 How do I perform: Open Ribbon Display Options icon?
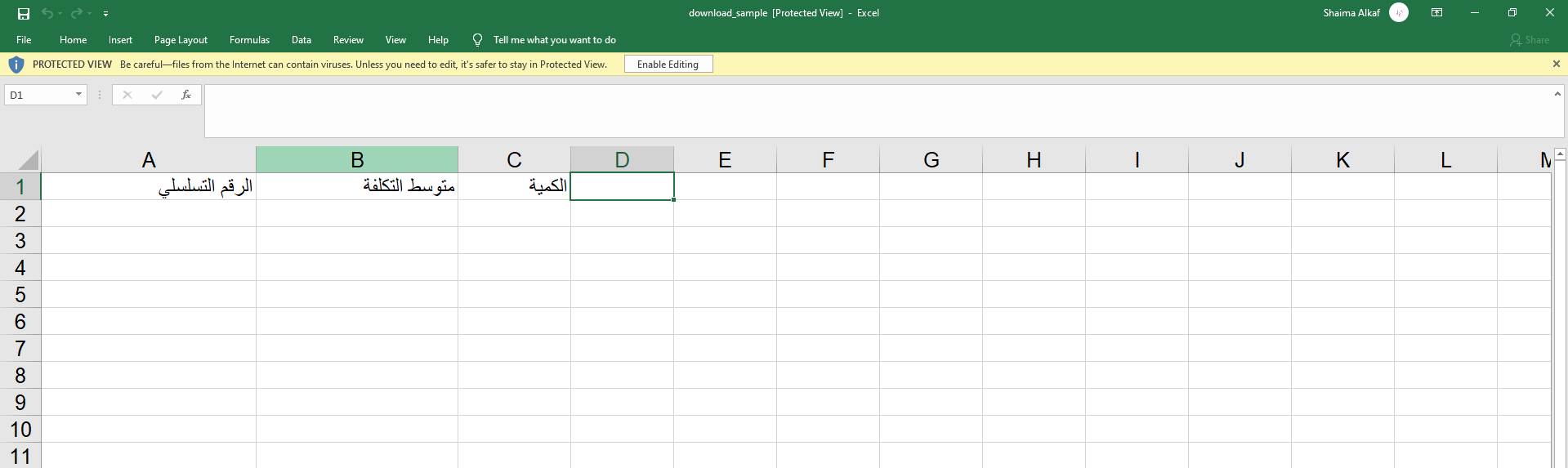tap(1436, 13)
